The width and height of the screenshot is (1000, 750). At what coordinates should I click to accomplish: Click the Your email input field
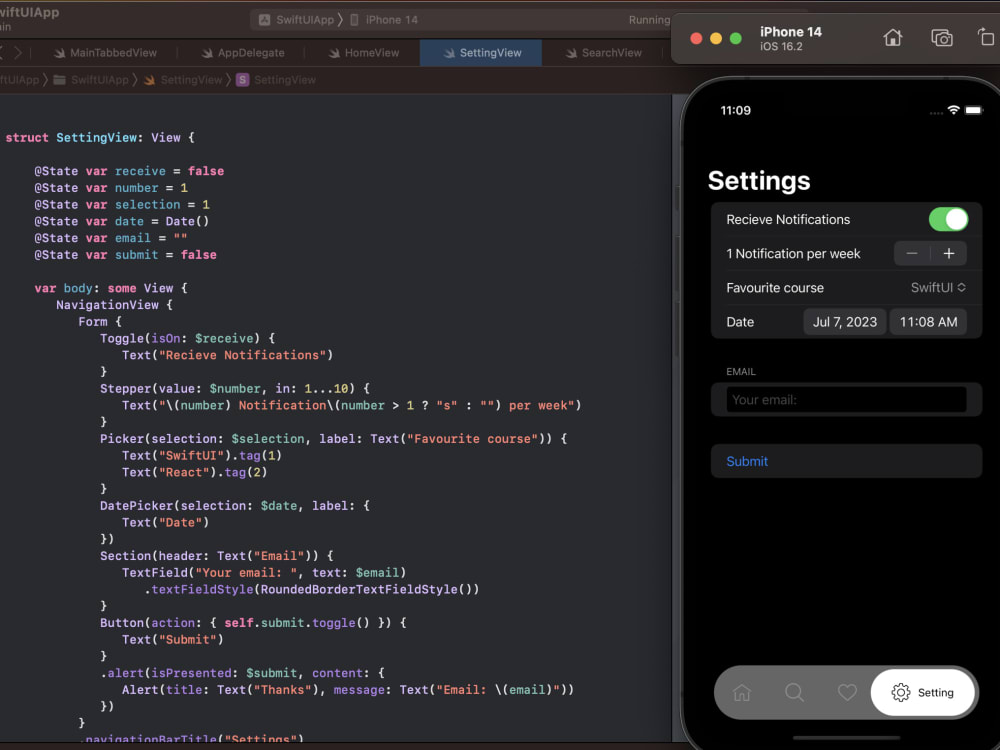pos(845,398)
